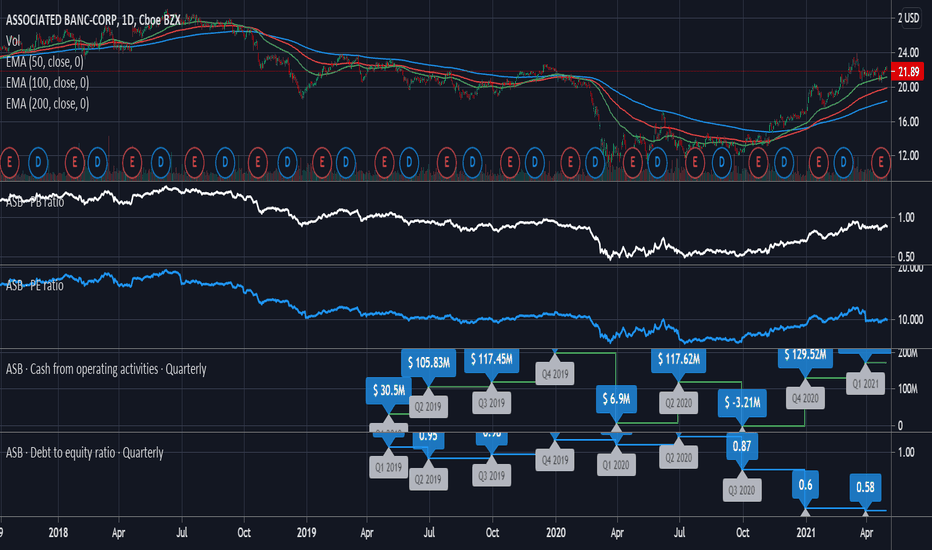
Task: Click the Q1 2020 tag in the debt to equity pane
Action: (x=616, y=465)
